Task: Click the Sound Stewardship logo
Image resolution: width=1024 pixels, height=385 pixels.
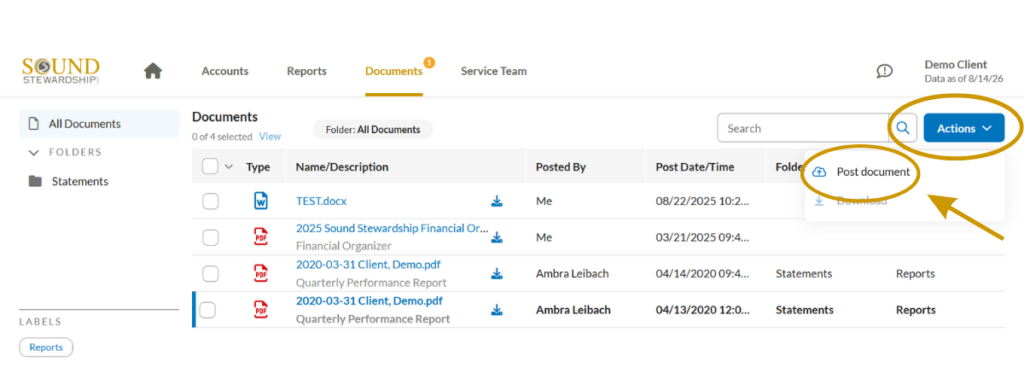Action: tap(61, 71)
